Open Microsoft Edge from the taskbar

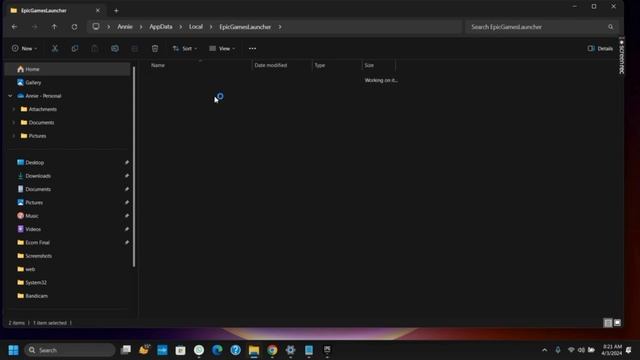[217, 350]
